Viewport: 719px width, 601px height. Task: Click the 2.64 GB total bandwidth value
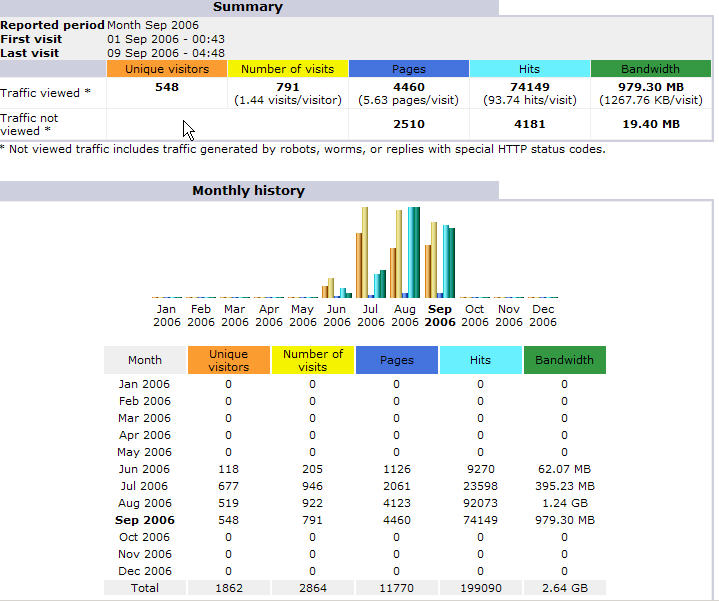point(564,588)
